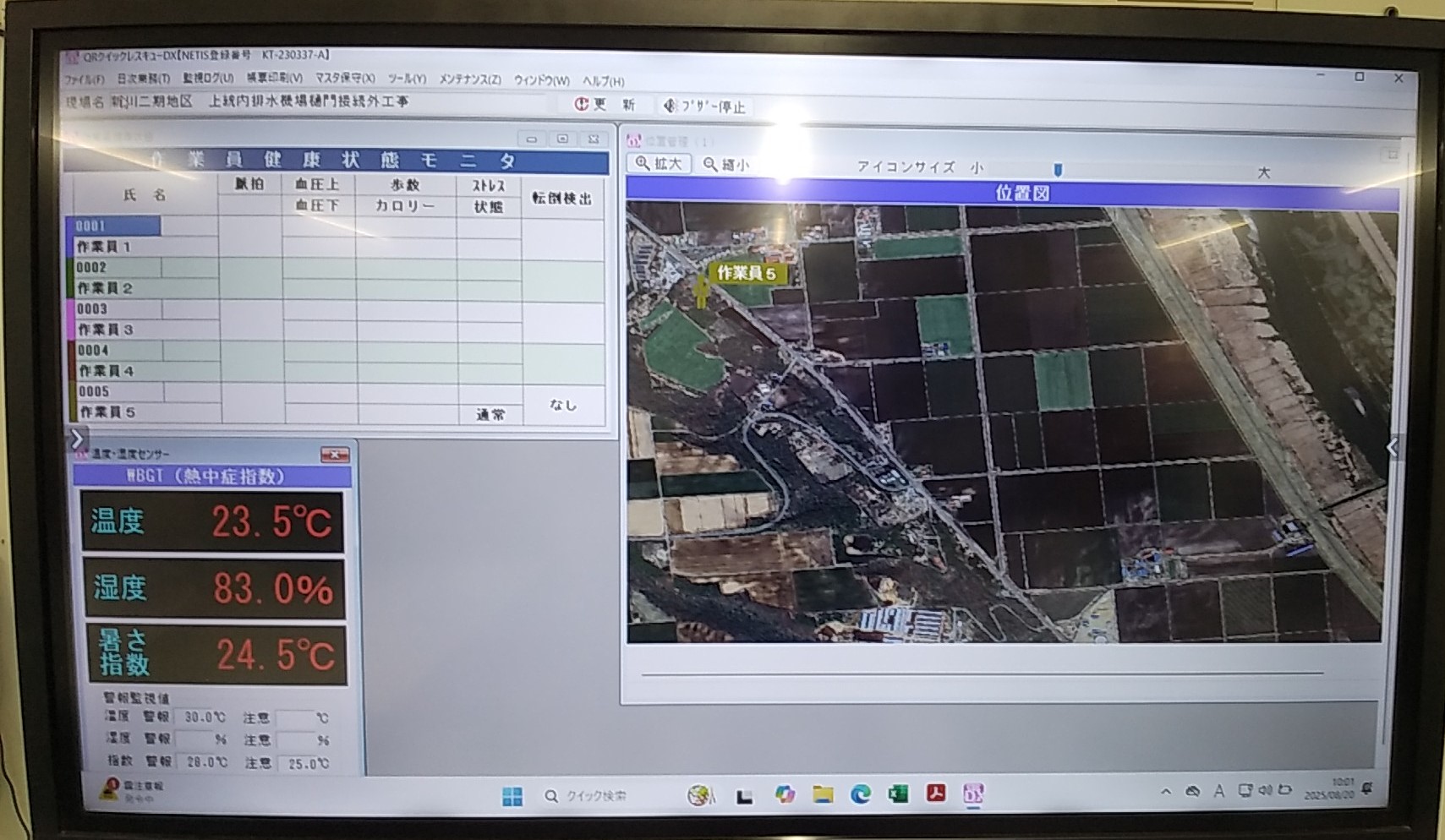Zoom out the map with 縮小
The height and width of the screenshot is (840, 1445).
pos(726,165)
